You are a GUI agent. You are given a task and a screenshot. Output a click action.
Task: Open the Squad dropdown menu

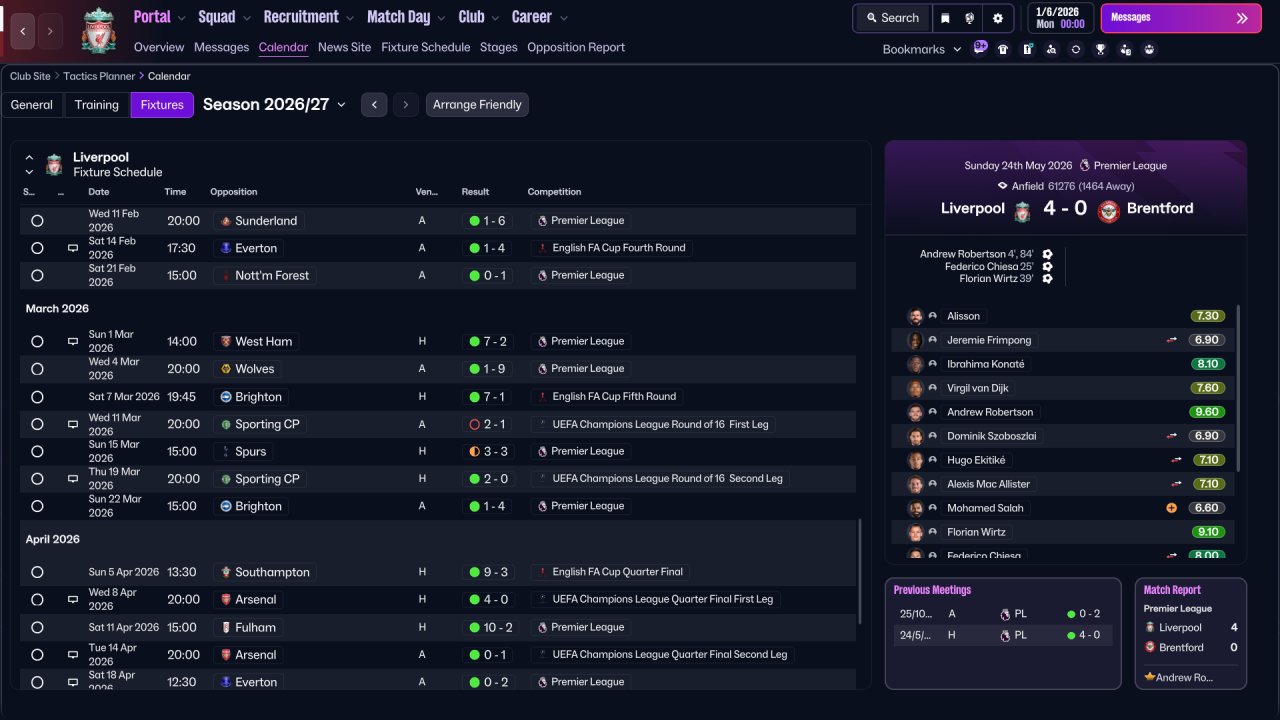225,17
